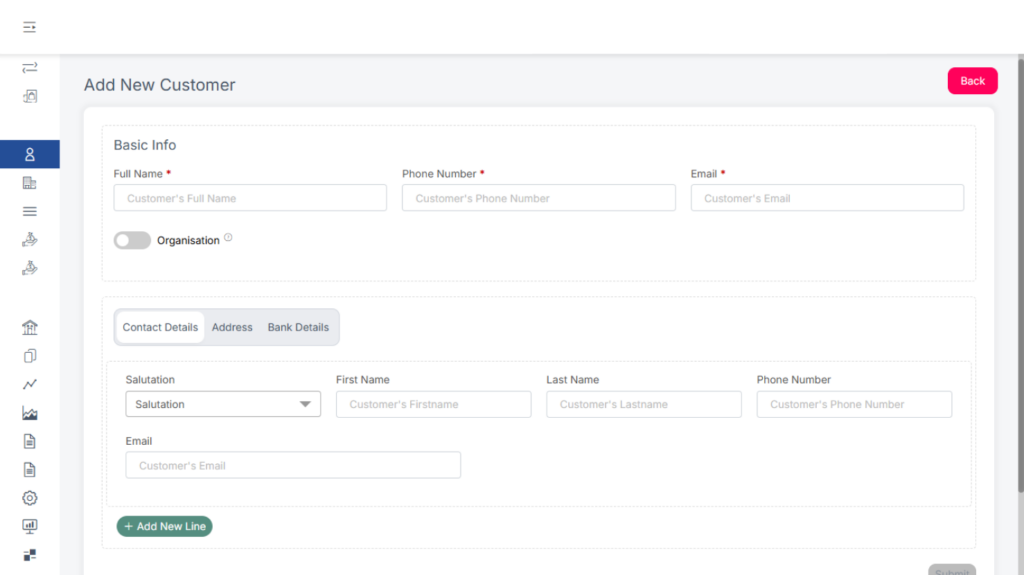This screenshot has width=1024, height=575.
Task: Click the Add New Line button
Action: pos(165,526)
